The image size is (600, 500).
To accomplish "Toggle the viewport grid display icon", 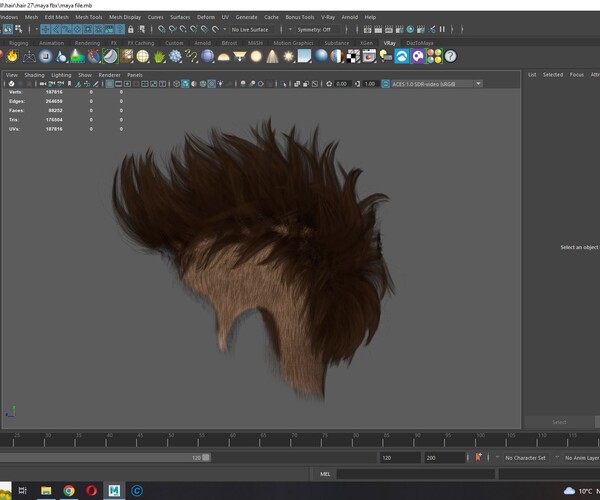I will (x=109, y=84).
